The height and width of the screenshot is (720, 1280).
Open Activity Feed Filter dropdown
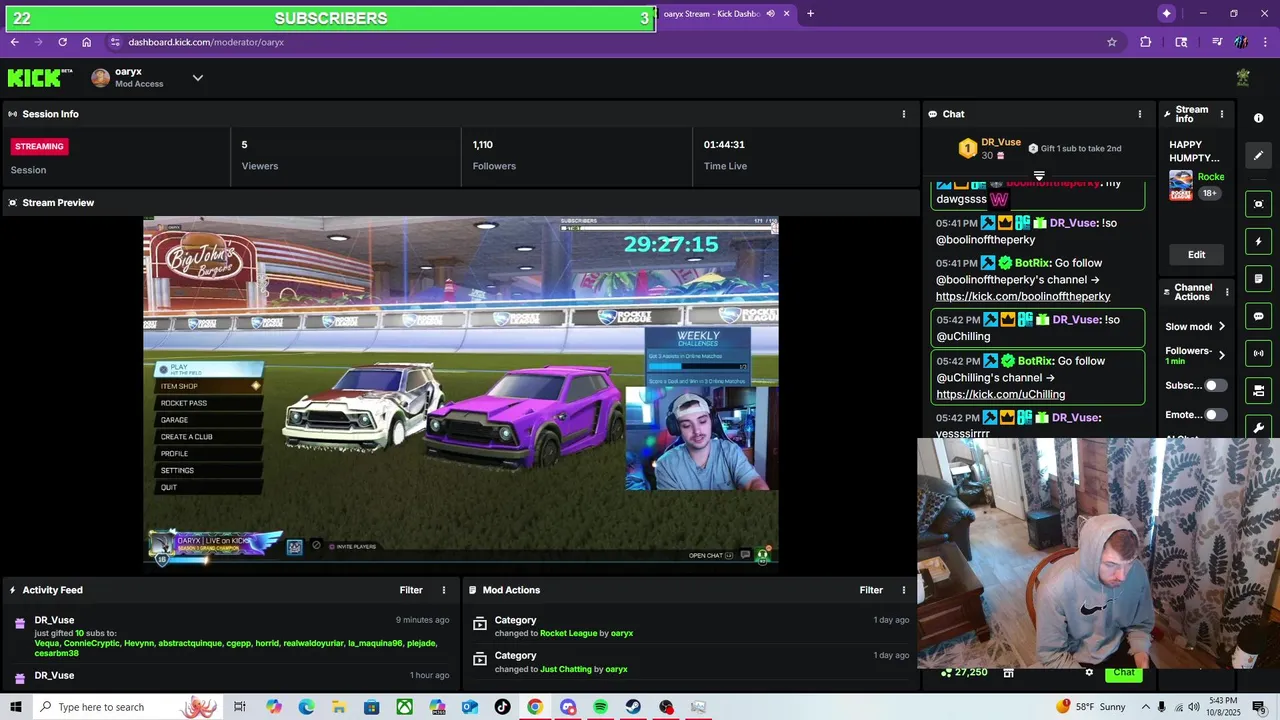coord(411,590)
